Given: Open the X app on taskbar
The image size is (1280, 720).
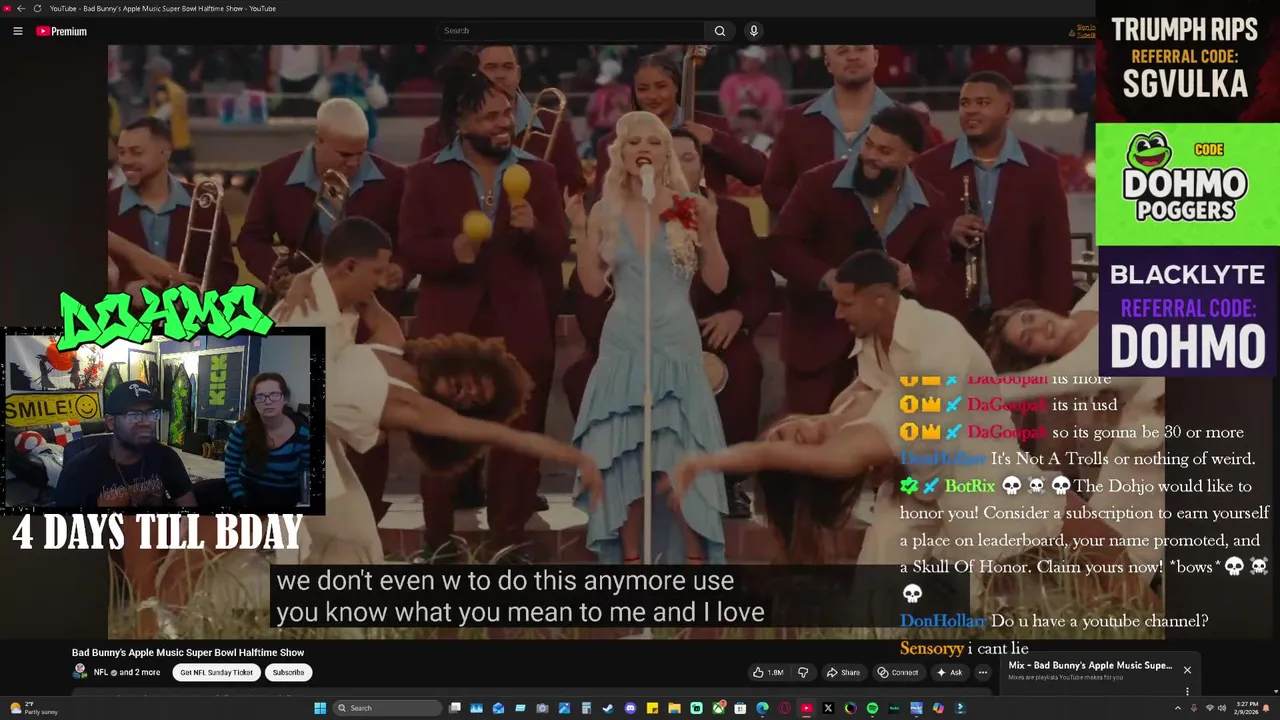Looking at the screenshot, I should [828, 708].
